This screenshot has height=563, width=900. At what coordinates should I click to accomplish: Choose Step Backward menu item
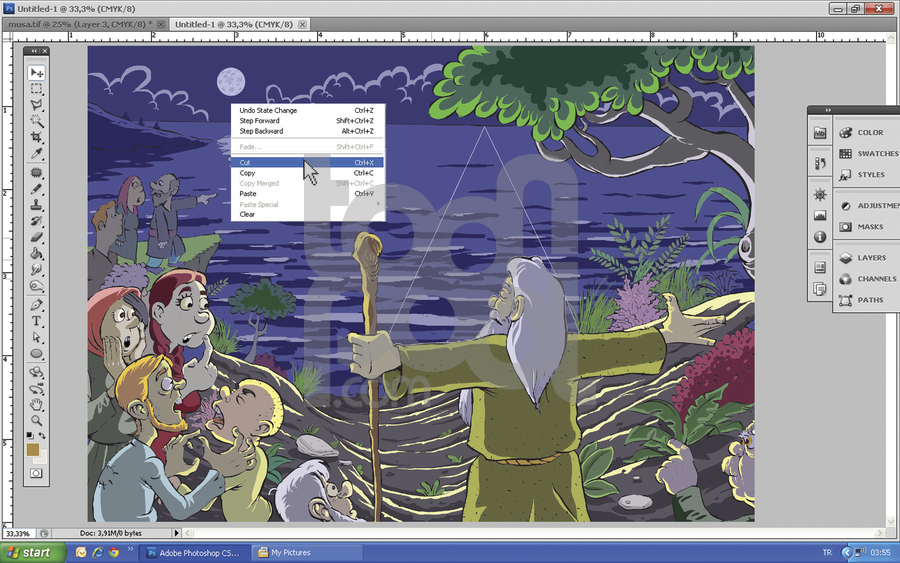tap(308, 131)
